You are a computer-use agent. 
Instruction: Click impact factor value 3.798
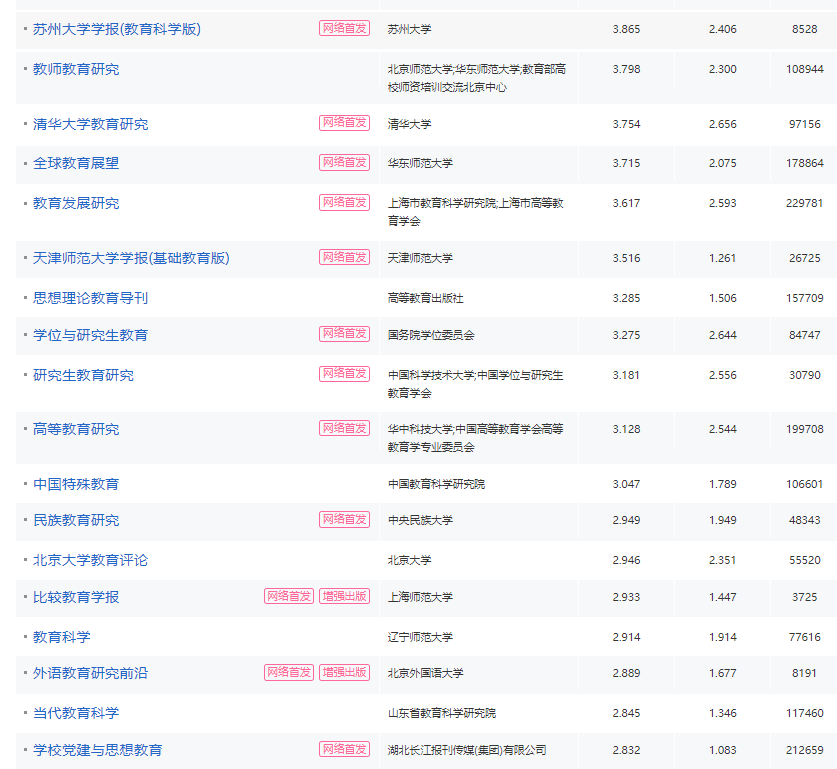click(x=626, y=69)
